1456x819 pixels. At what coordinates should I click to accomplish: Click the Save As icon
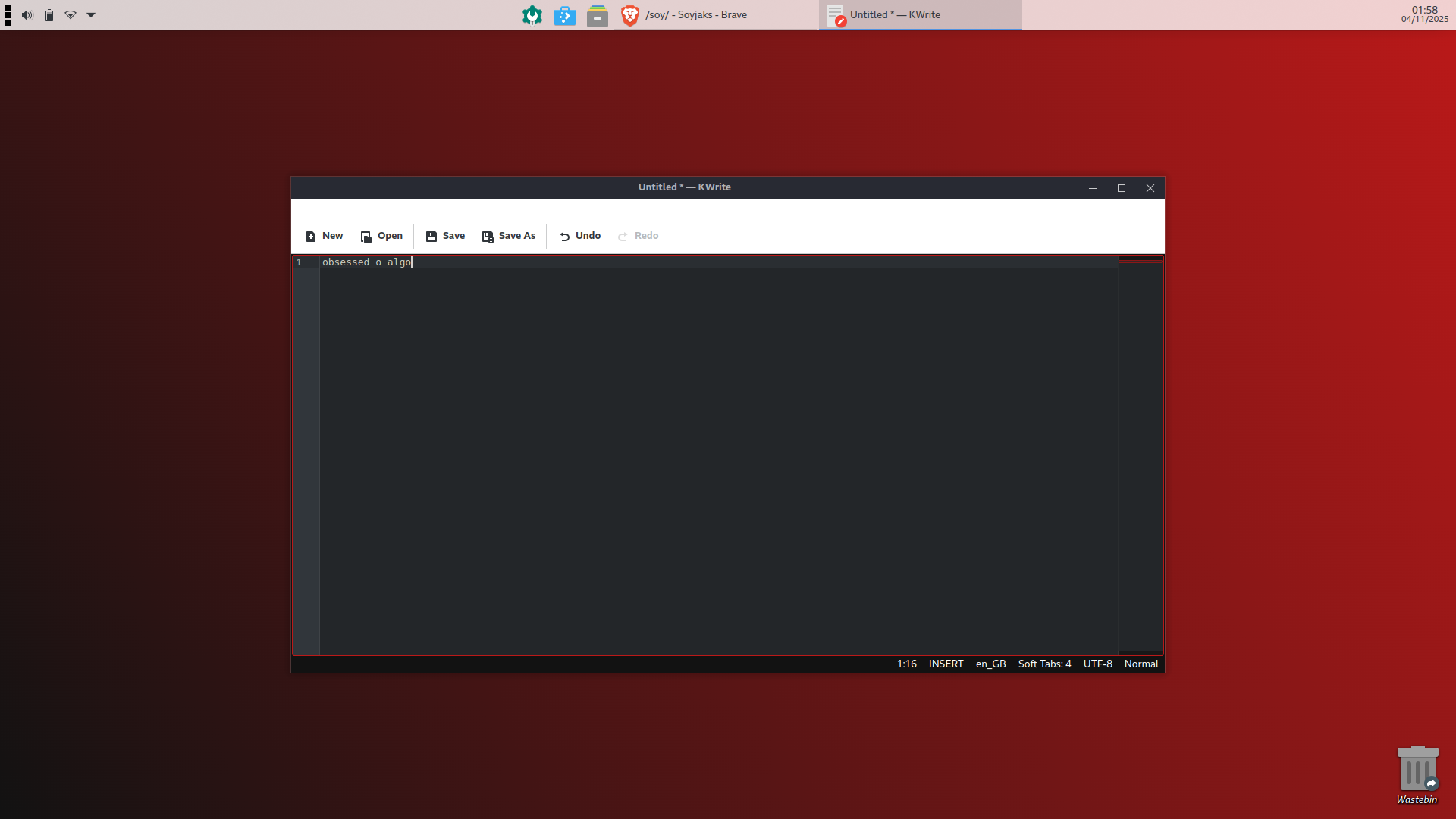[x=488, y=237]
